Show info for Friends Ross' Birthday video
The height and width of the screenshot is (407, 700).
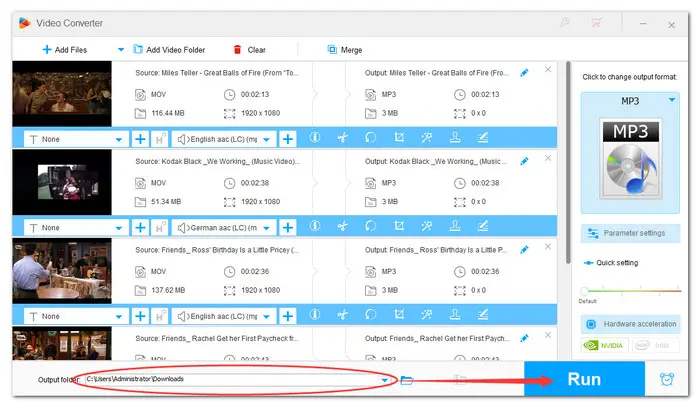coord(314,316)
